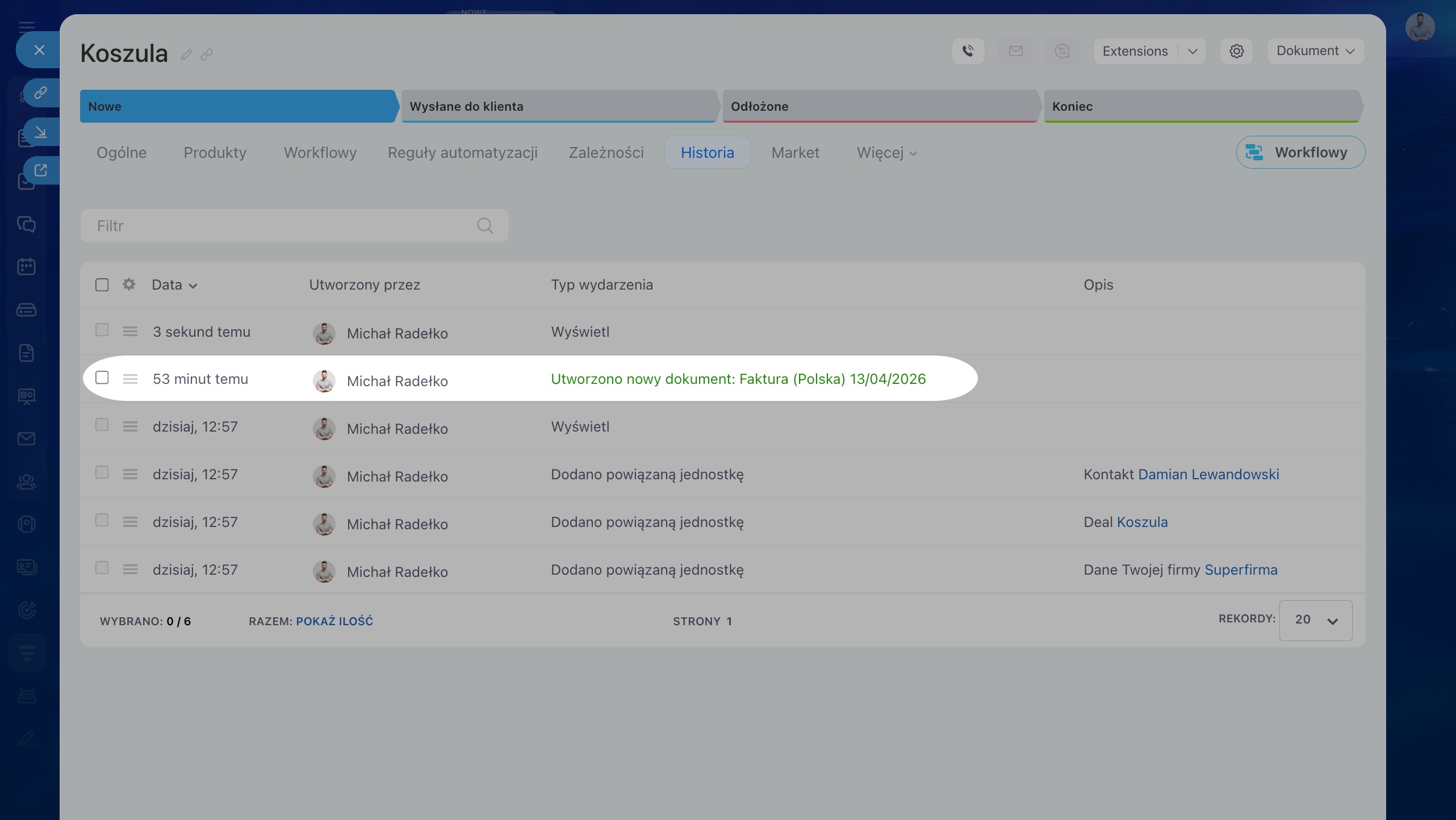The width and height of the screenshot is (1456, 820).
Task: Check the box for the 3 sekund temu row
Action: [x=102, y=330]
